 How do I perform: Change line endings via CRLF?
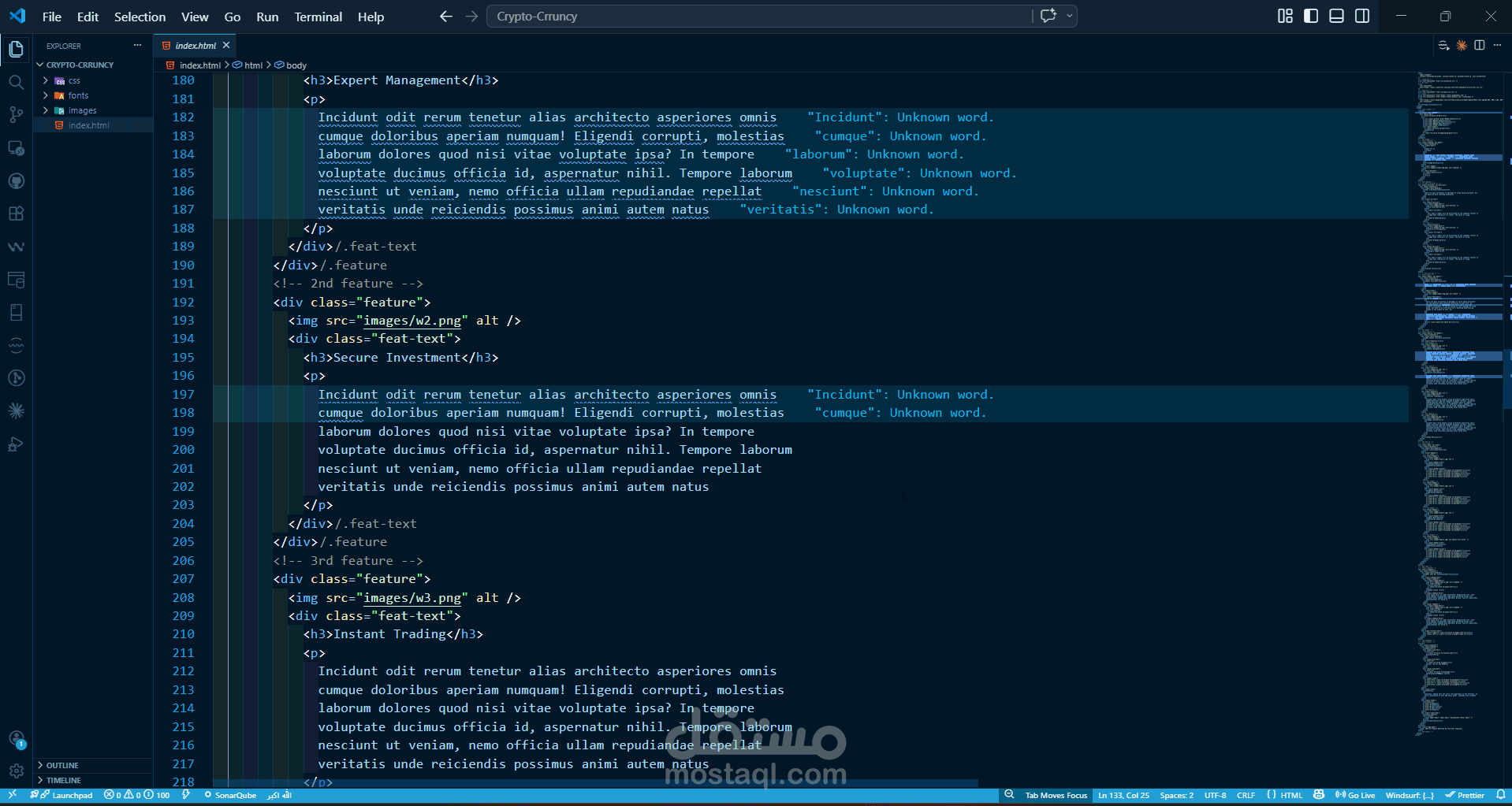[x=1246, y=795]
